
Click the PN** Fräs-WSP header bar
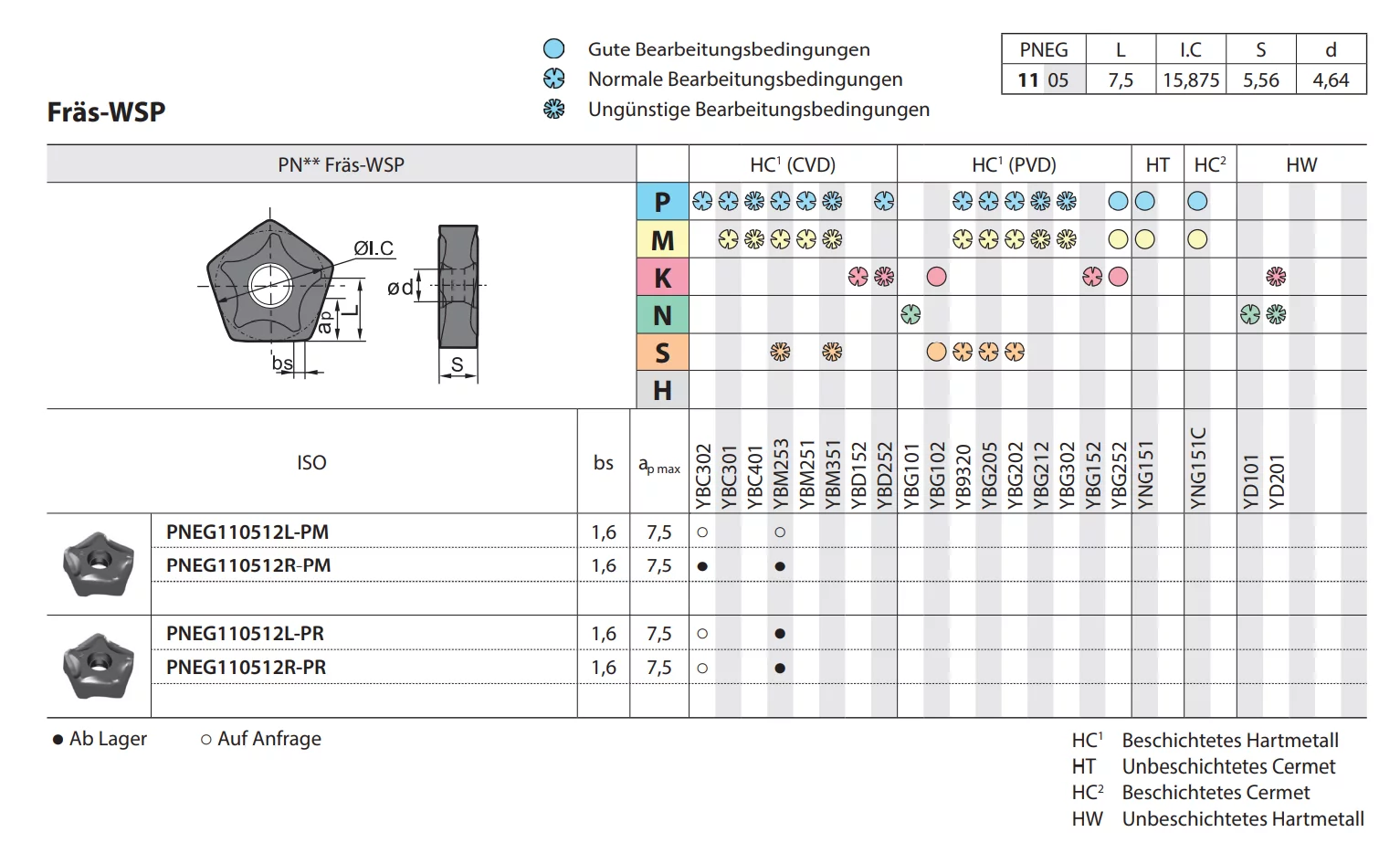342,164
